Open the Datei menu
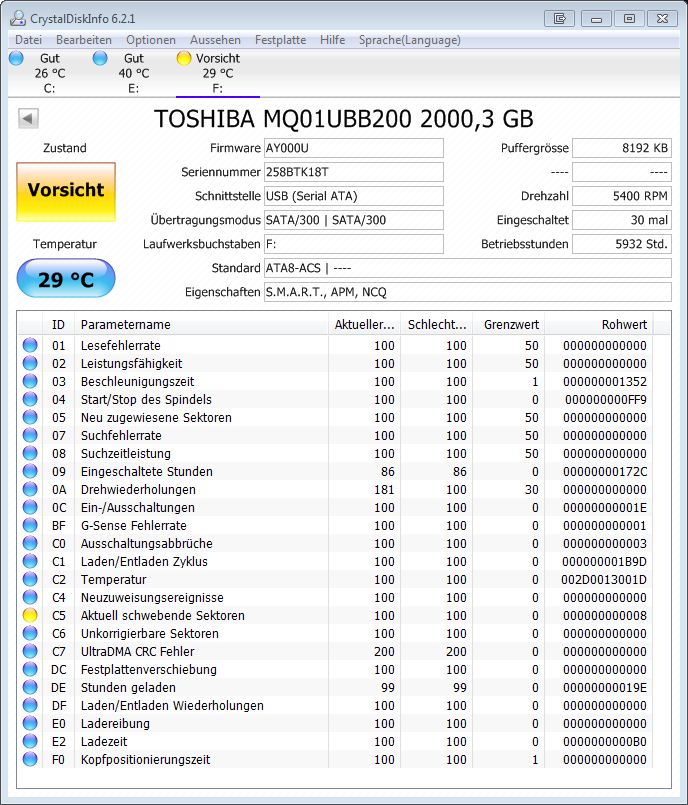 click(x=28, y=40)
